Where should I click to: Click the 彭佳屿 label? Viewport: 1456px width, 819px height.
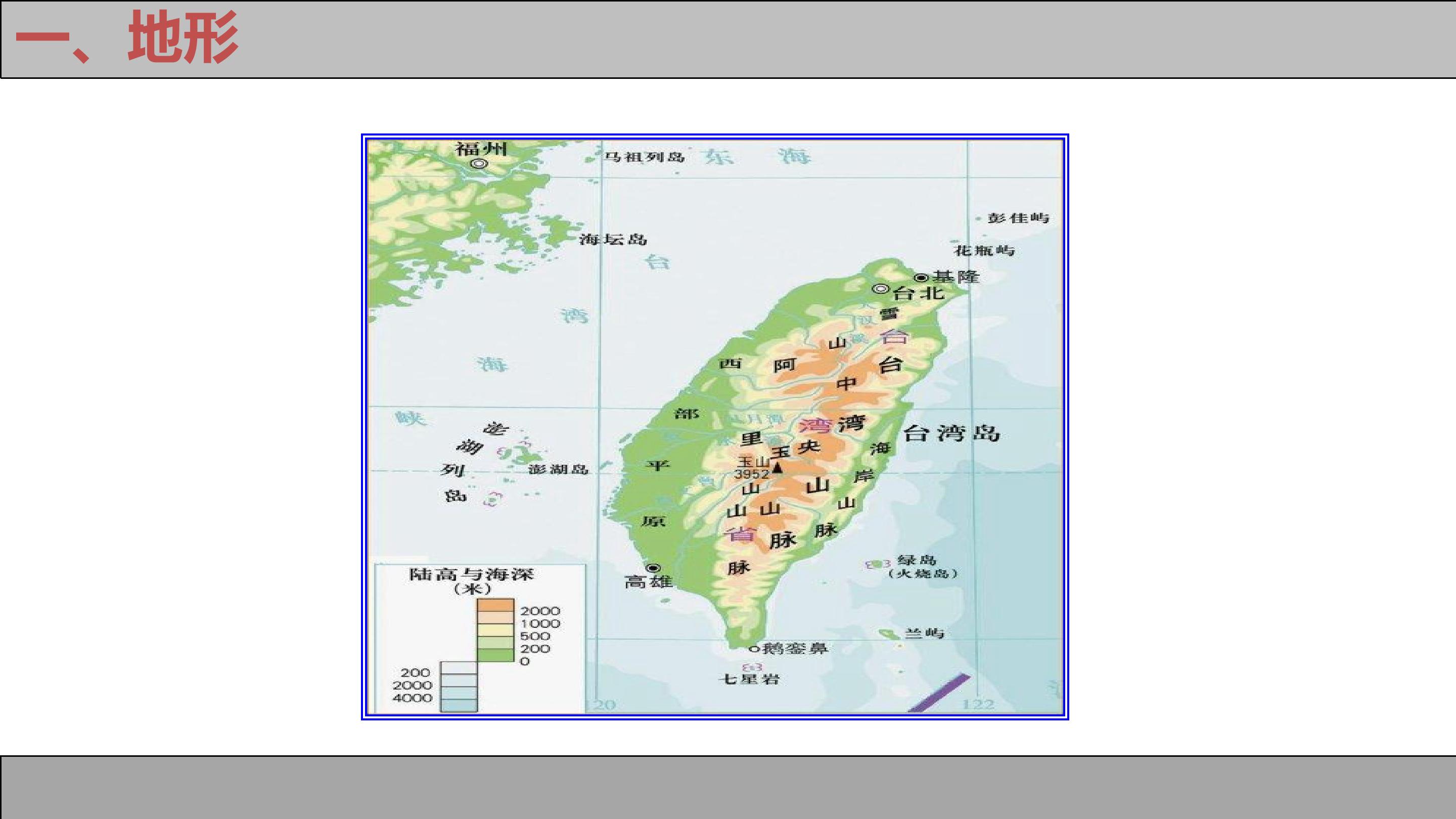(1017, 218)
